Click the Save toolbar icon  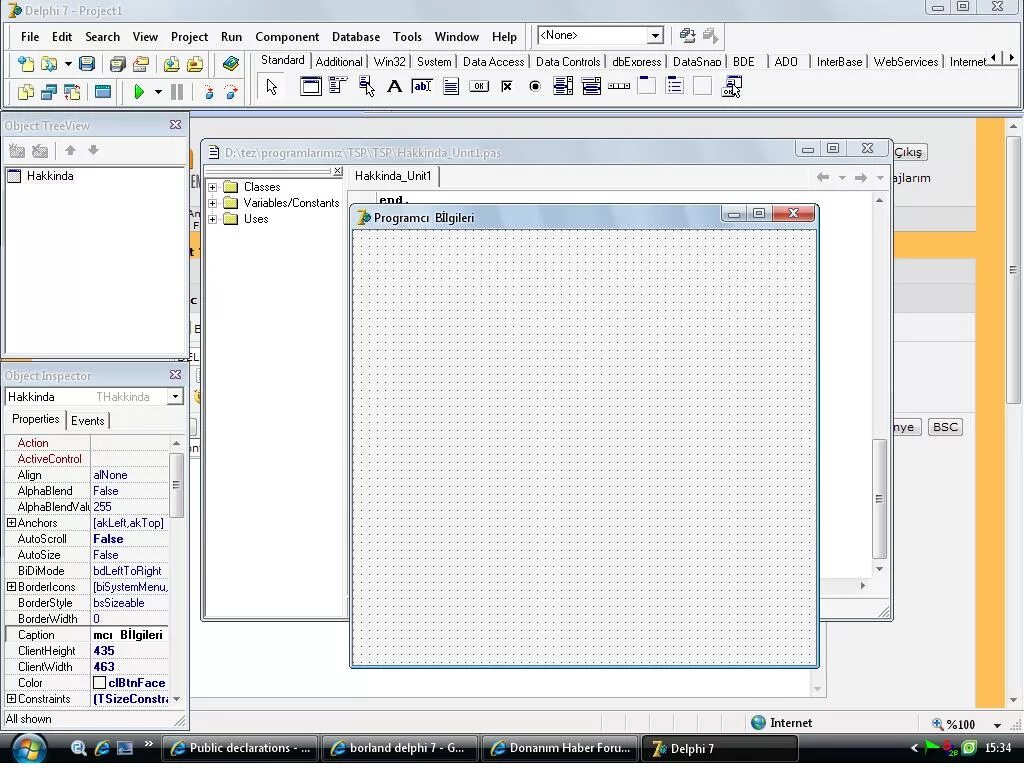[x=86, y=64]
